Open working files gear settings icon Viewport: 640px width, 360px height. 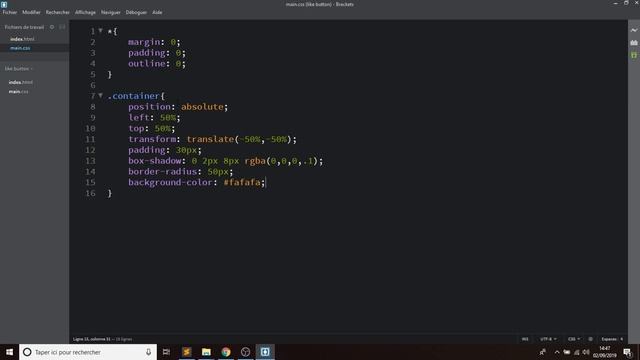[x=52, y=27]
